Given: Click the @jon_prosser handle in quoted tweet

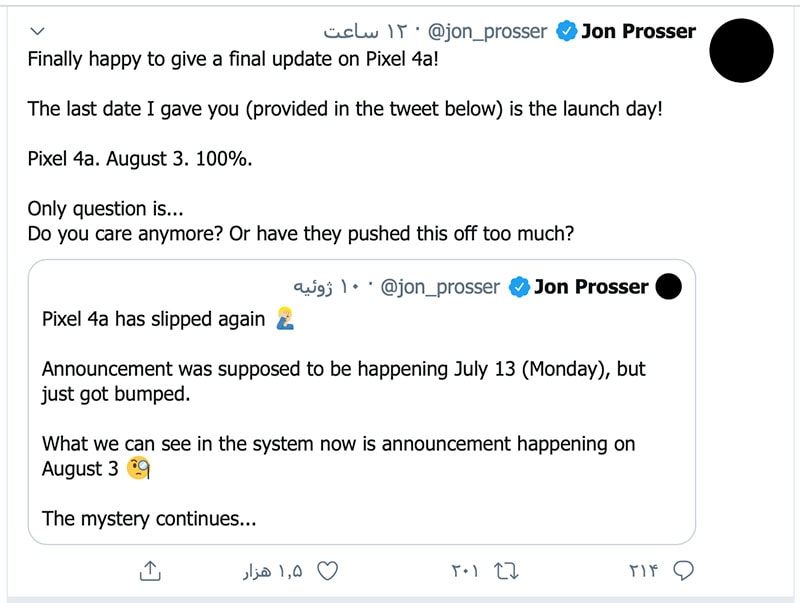Looking at the screenshot, I should coord(441,287).
